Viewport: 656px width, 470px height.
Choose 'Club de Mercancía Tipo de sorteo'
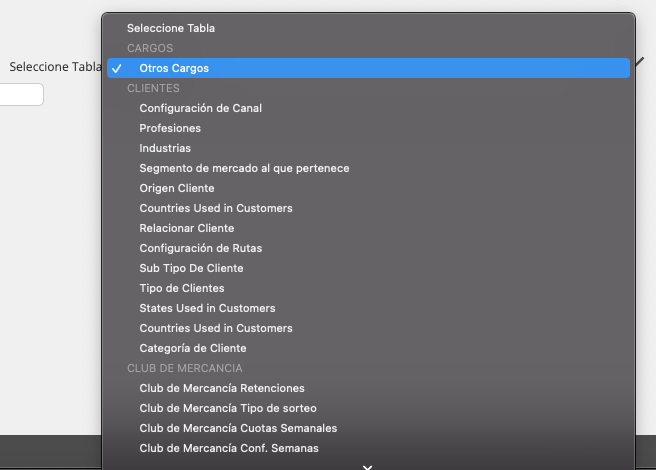pos(368,408)
